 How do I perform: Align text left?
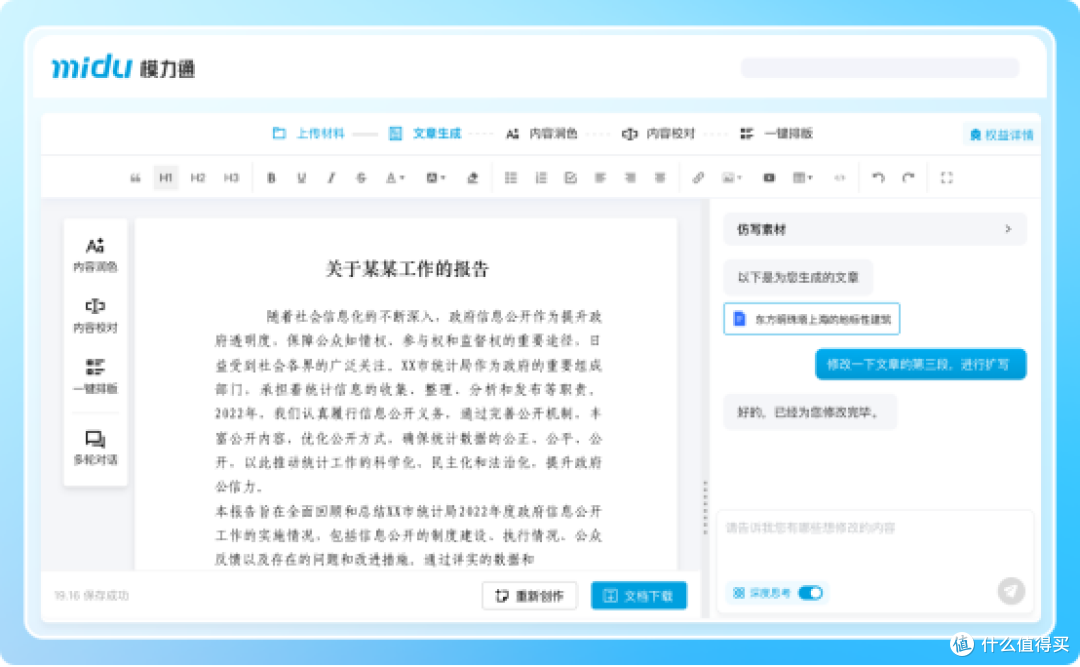click(x=600, y=178)
